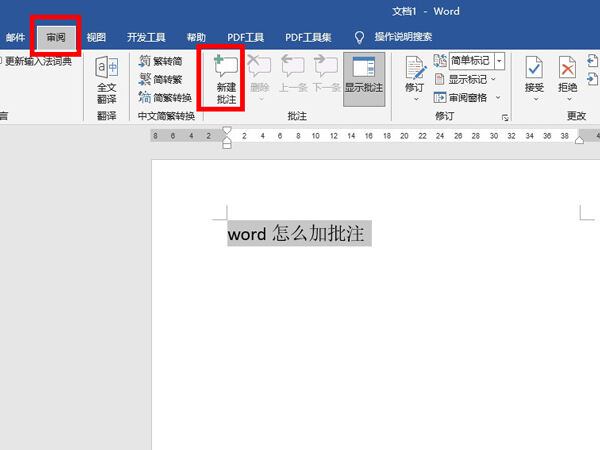Select the 开发工具 tab
Screen dimensions: 600x450
pos(146,37)
